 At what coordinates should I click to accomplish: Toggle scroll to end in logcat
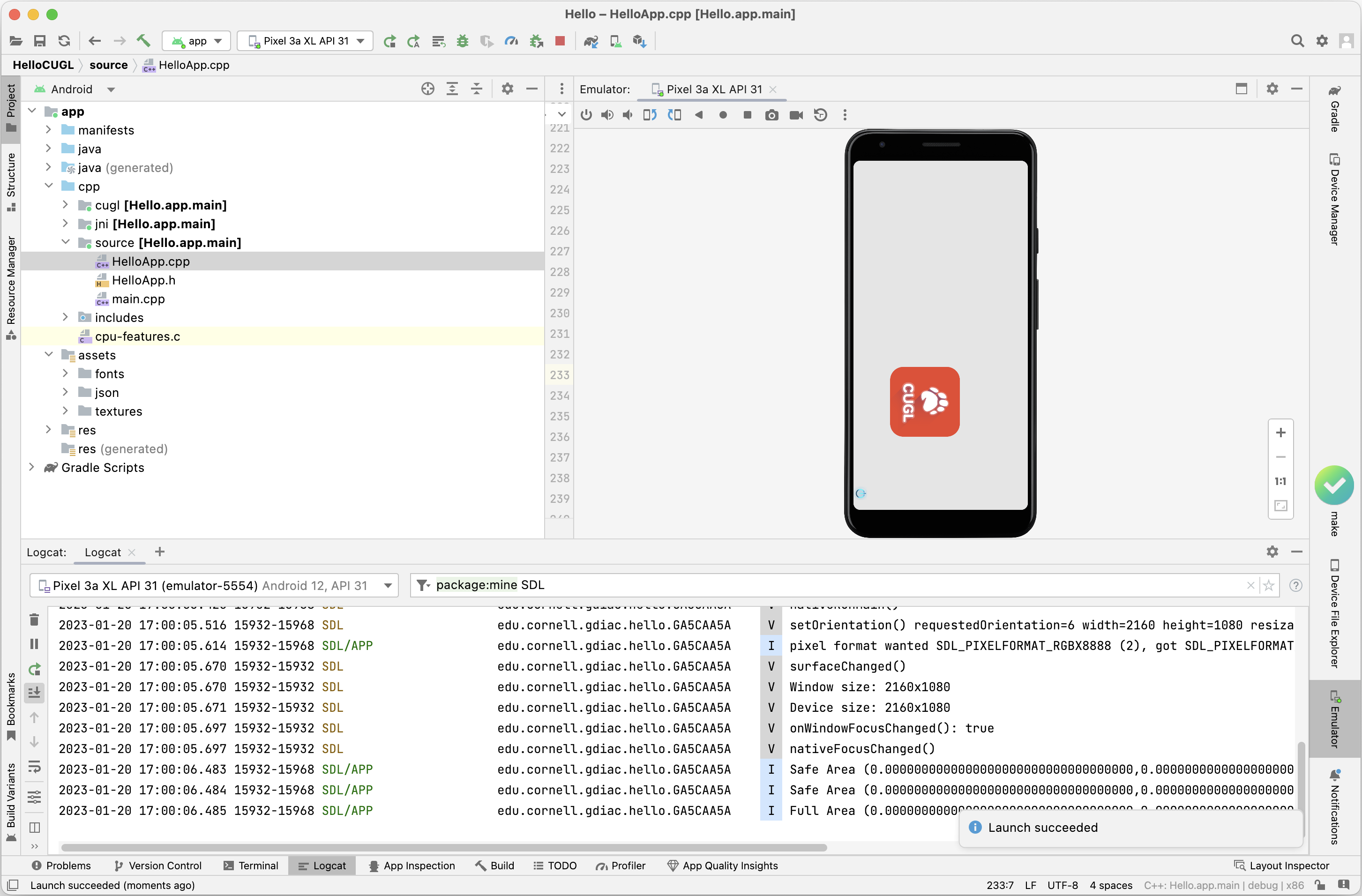point(34,693)
